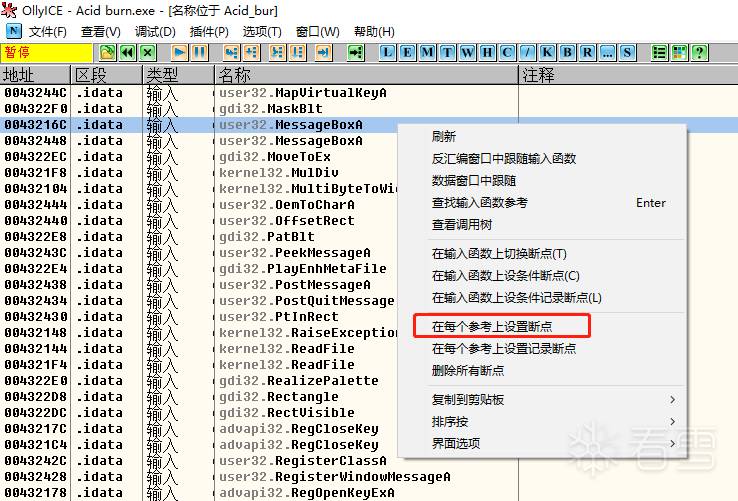
Task: Select MessageBoxA row at address 00432448
Action: point(200,141)
